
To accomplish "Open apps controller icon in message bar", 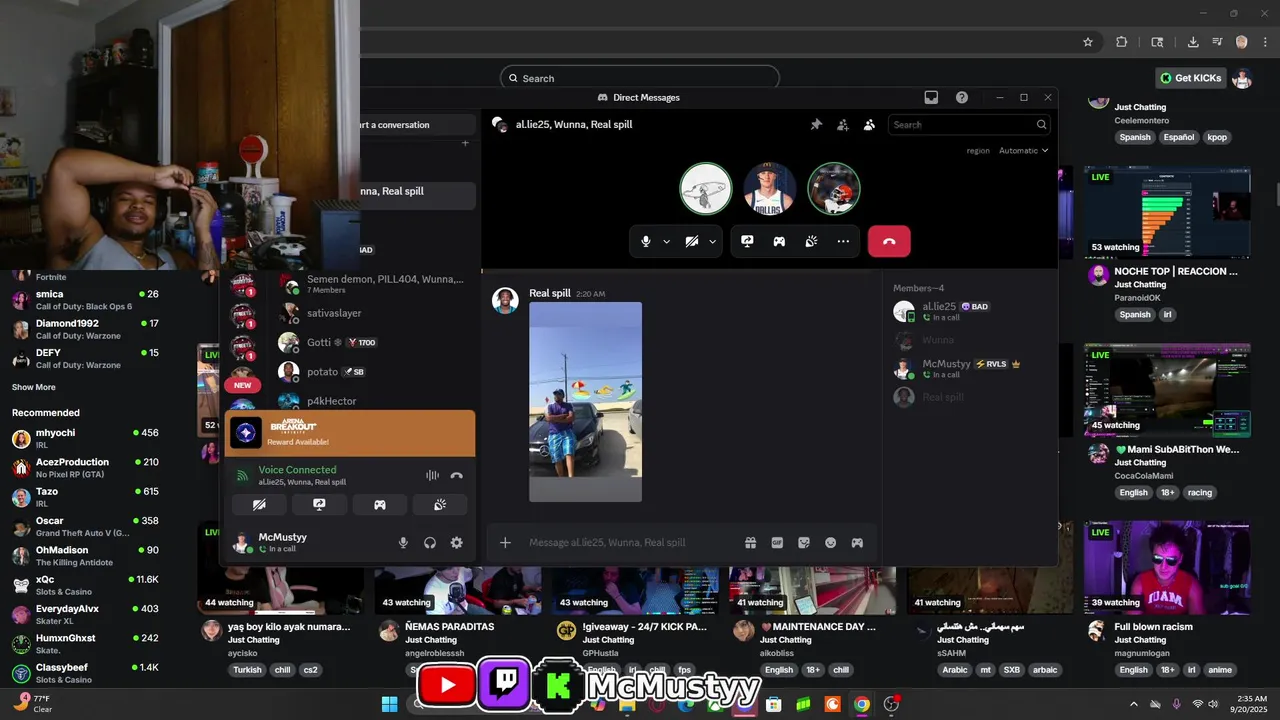I will point(857,542).
